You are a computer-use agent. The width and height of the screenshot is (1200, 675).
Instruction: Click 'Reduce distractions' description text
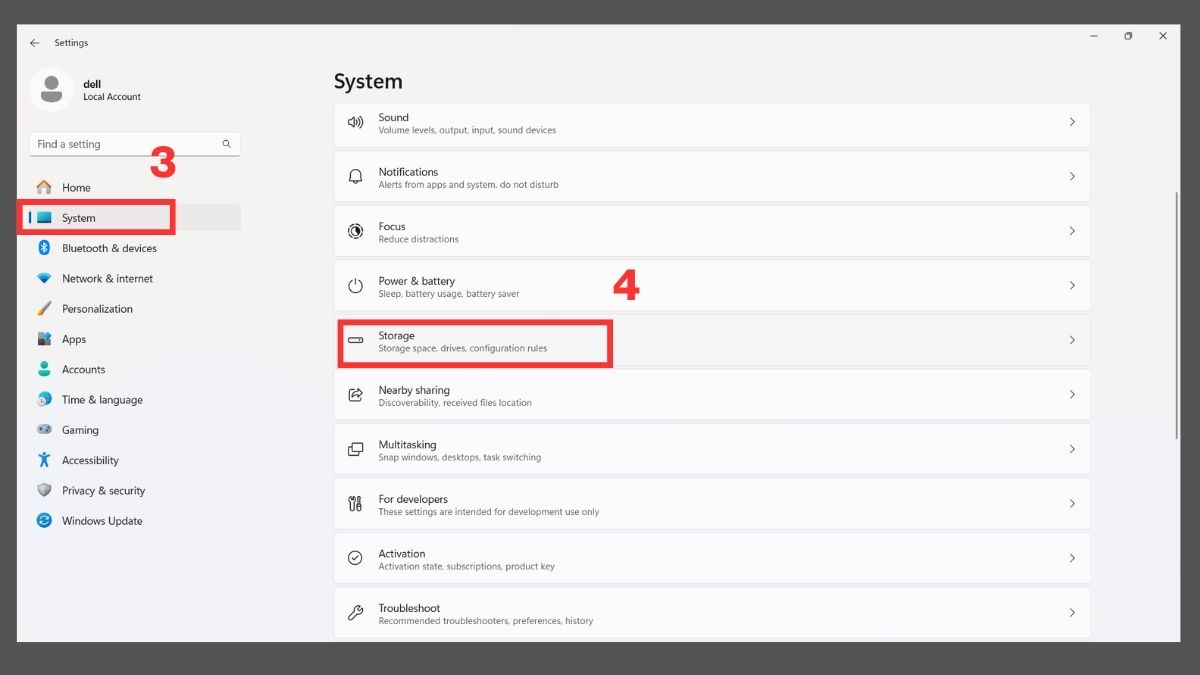(x=418, y=239)
